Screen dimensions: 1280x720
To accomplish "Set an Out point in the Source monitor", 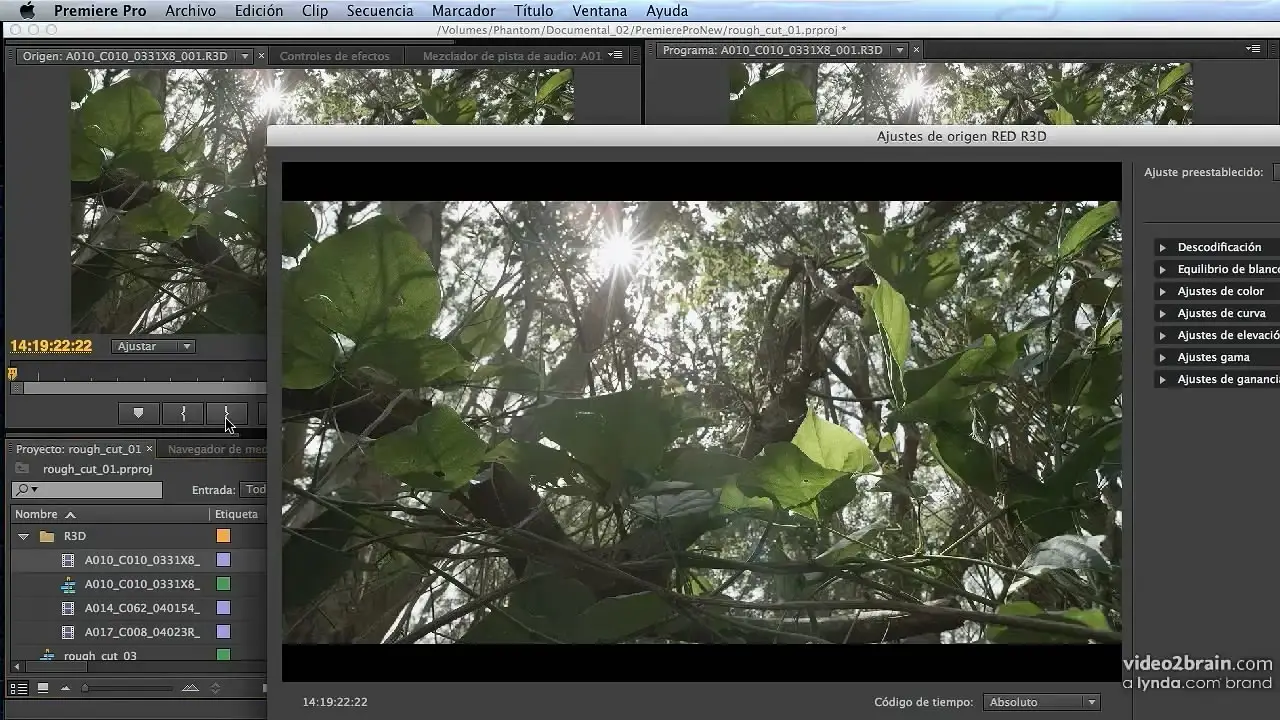I will [225, 413].
